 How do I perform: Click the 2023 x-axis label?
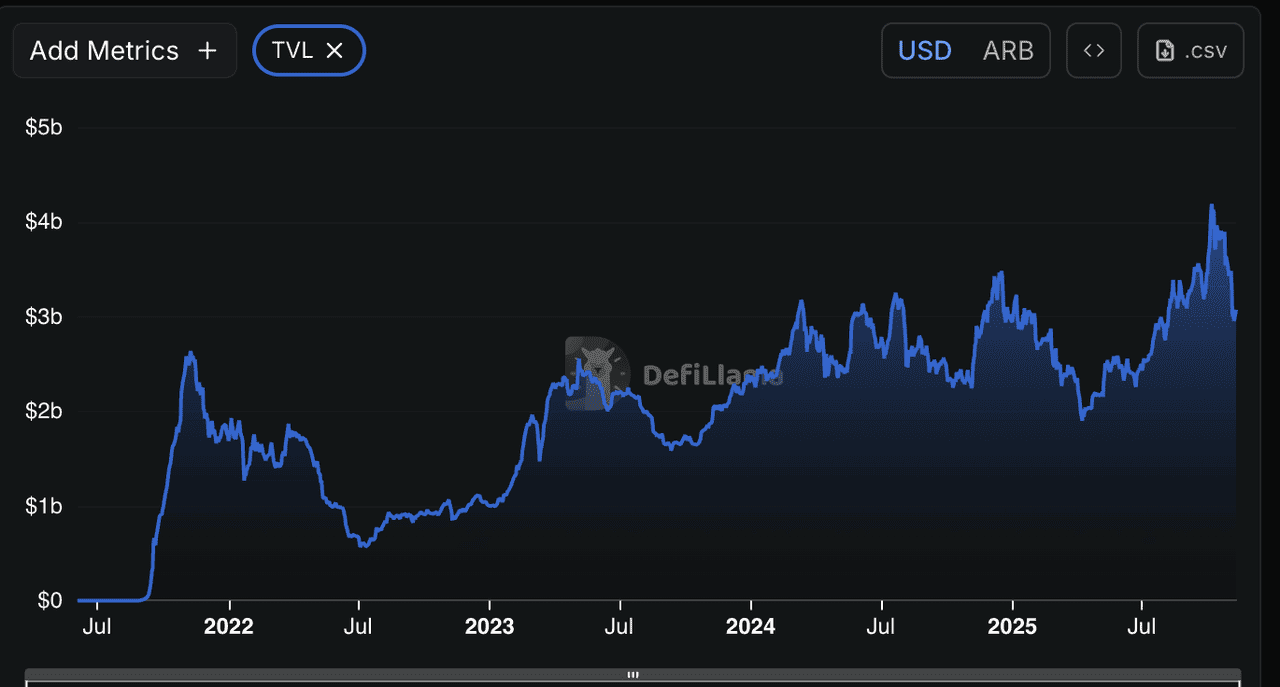(489, 627)
